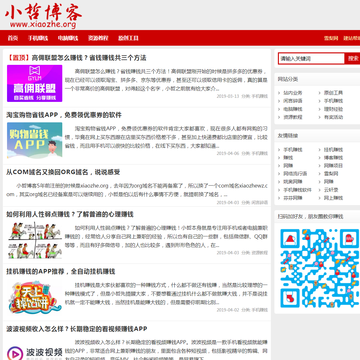The height and width of the screenshot is (360, 360).
Task: Open the 电脑赚钱 category in the 网站分类 sidebar
Action: [x=293, y=109]
